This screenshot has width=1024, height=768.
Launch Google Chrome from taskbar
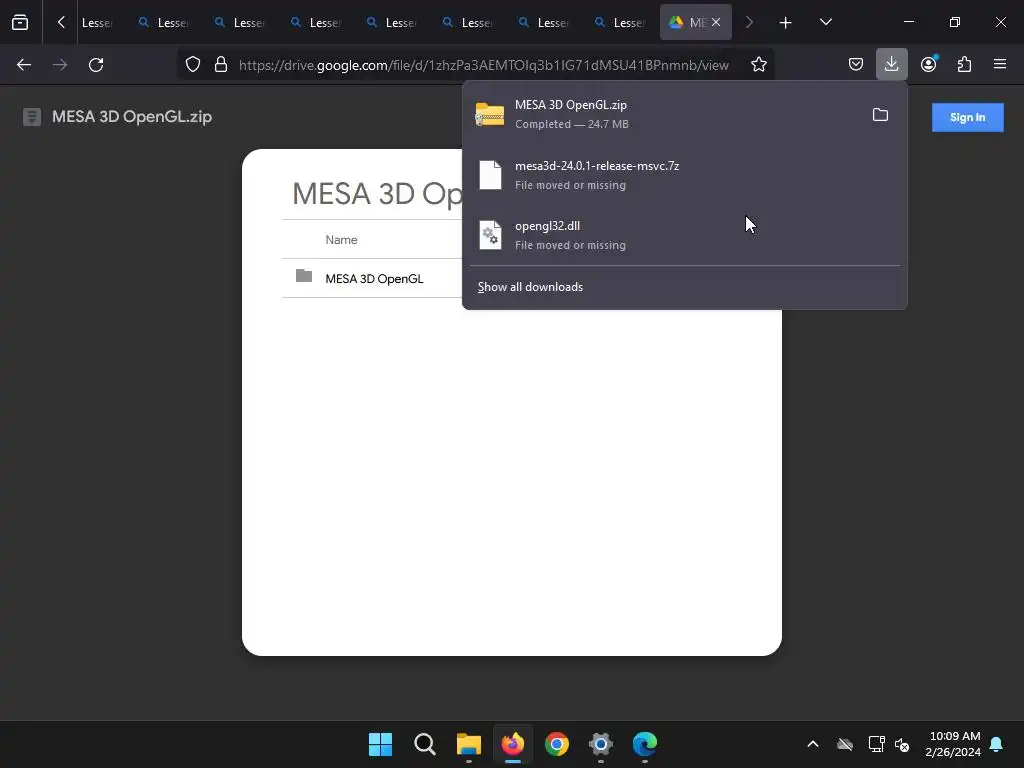pyautogui.click(x=556, y=744)
